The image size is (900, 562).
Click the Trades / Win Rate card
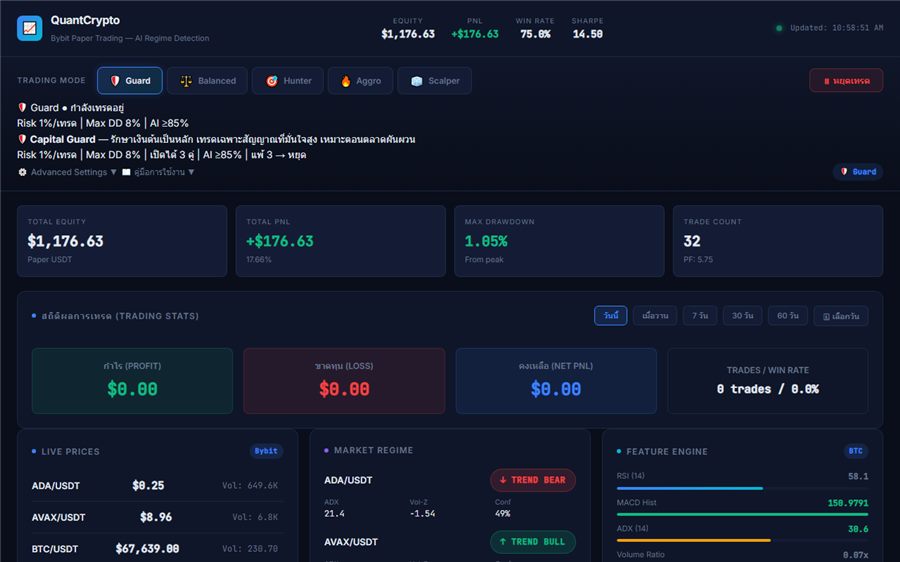[x=767, y=381]
